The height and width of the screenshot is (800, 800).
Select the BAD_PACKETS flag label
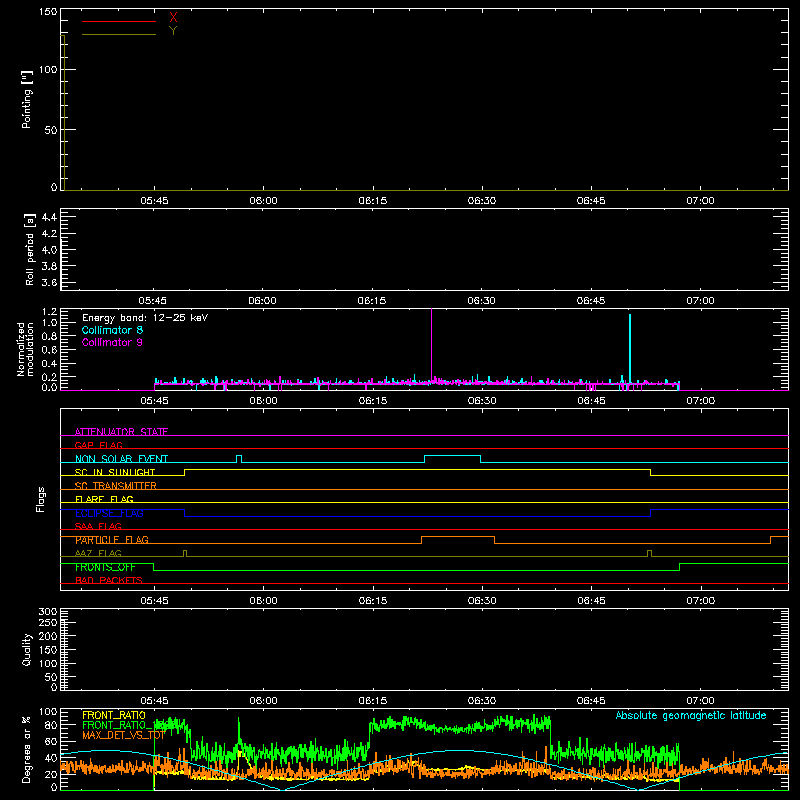[x=109, y=580]
